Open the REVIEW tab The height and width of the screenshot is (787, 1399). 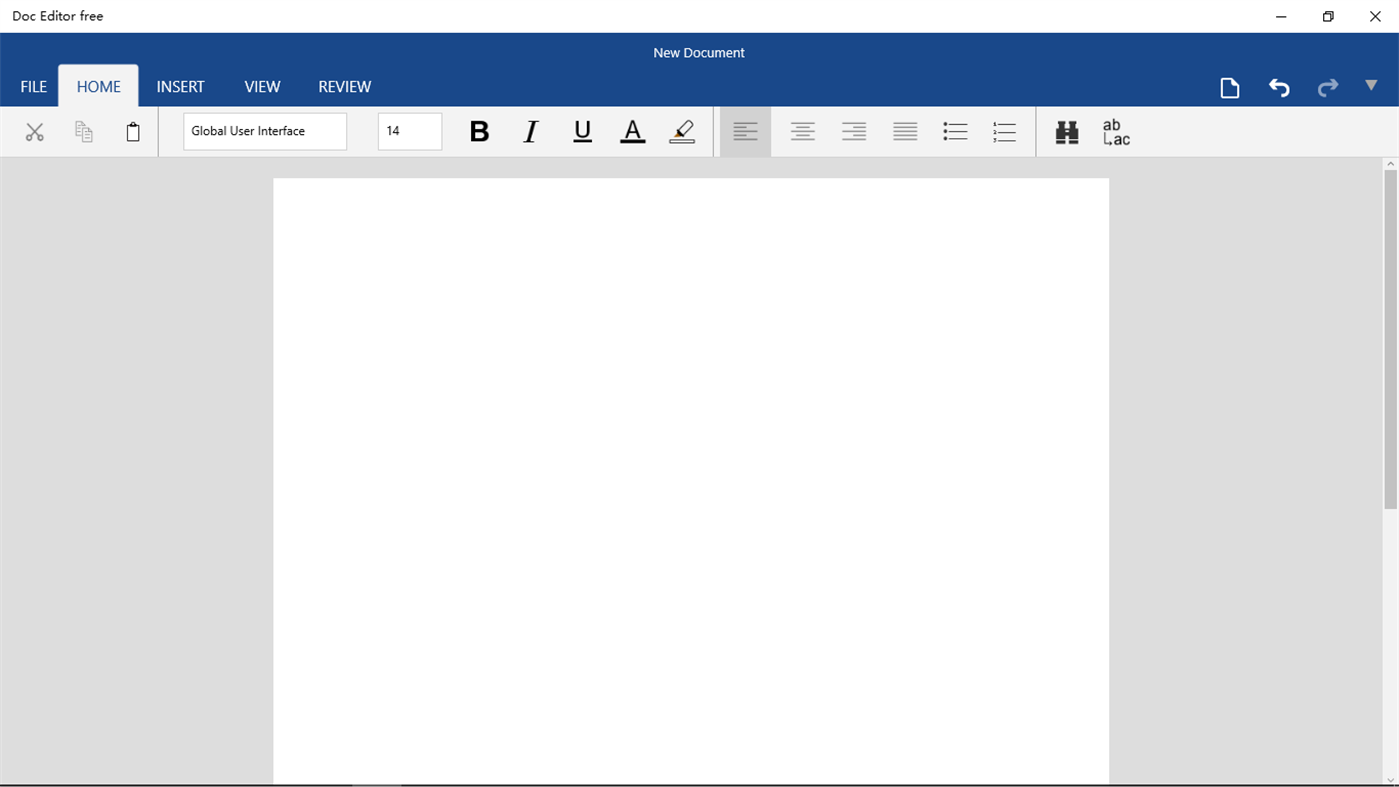344,86
